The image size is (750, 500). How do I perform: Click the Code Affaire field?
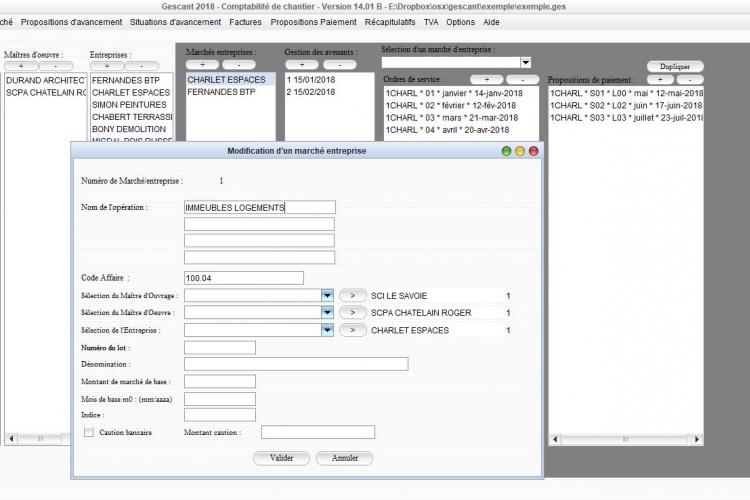(244, 278)
